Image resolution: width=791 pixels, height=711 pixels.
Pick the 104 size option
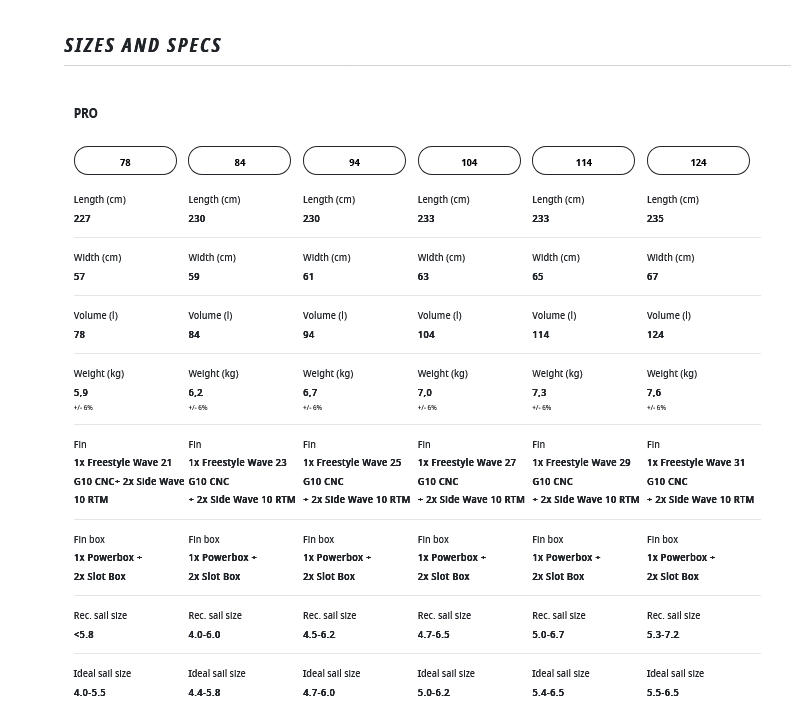coord(469,161)
